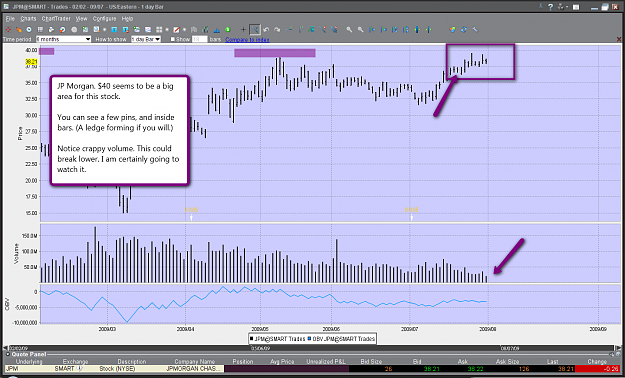Open the File menu
Screen dimensions: 625x378
coord(10,19)
